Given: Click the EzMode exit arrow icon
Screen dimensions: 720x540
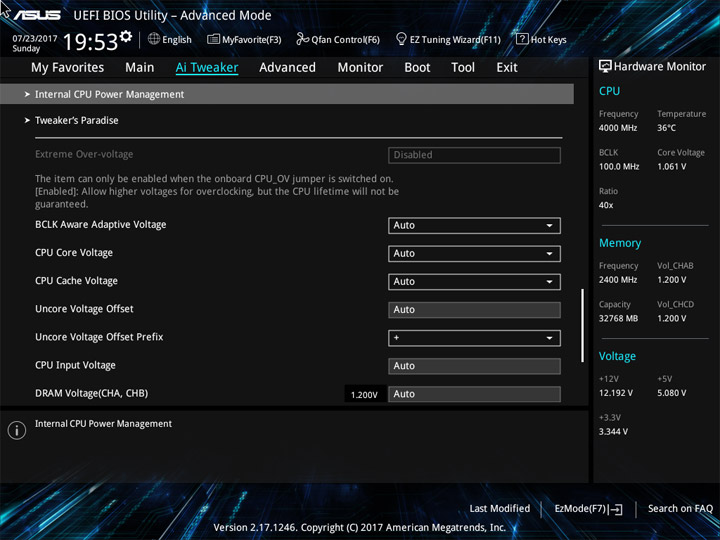Looking at the screenshot, I should tap(615, 509).
